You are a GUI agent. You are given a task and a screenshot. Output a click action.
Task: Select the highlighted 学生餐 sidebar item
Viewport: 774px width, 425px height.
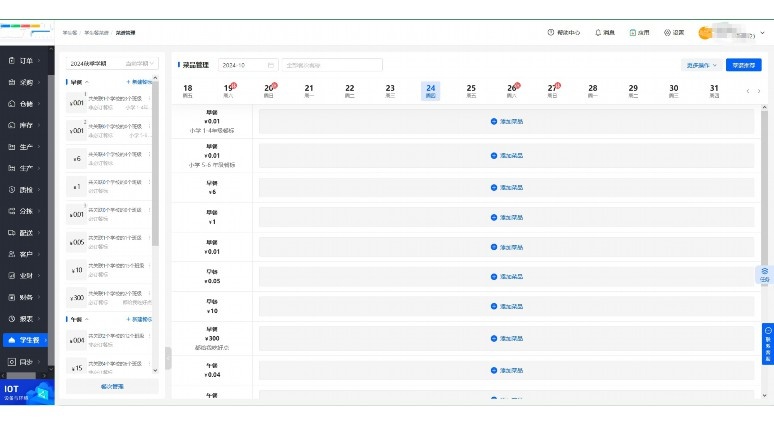(26, 340)
